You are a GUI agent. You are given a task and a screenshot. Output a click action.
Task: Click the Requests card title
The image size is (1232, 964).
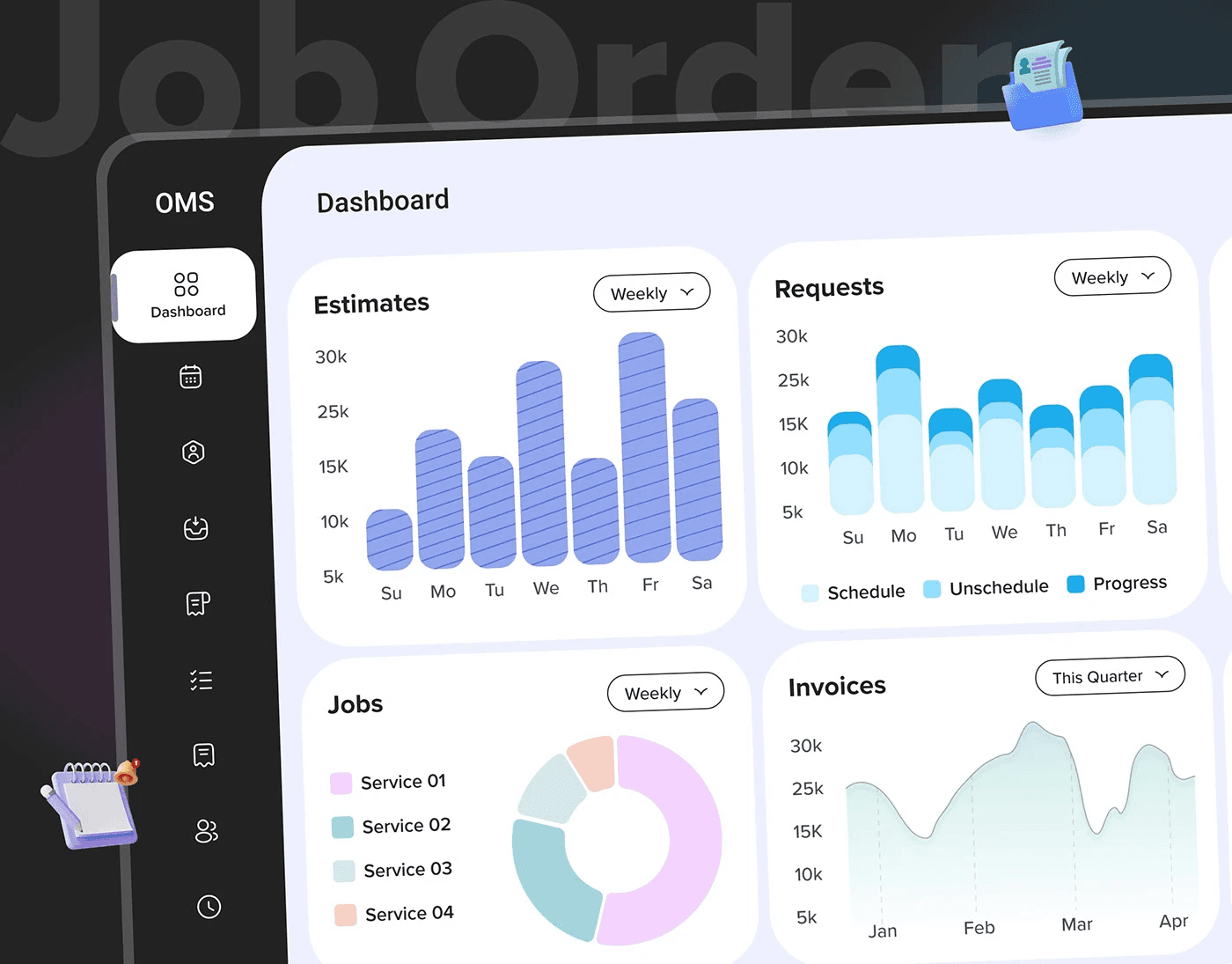coord(829,288)
